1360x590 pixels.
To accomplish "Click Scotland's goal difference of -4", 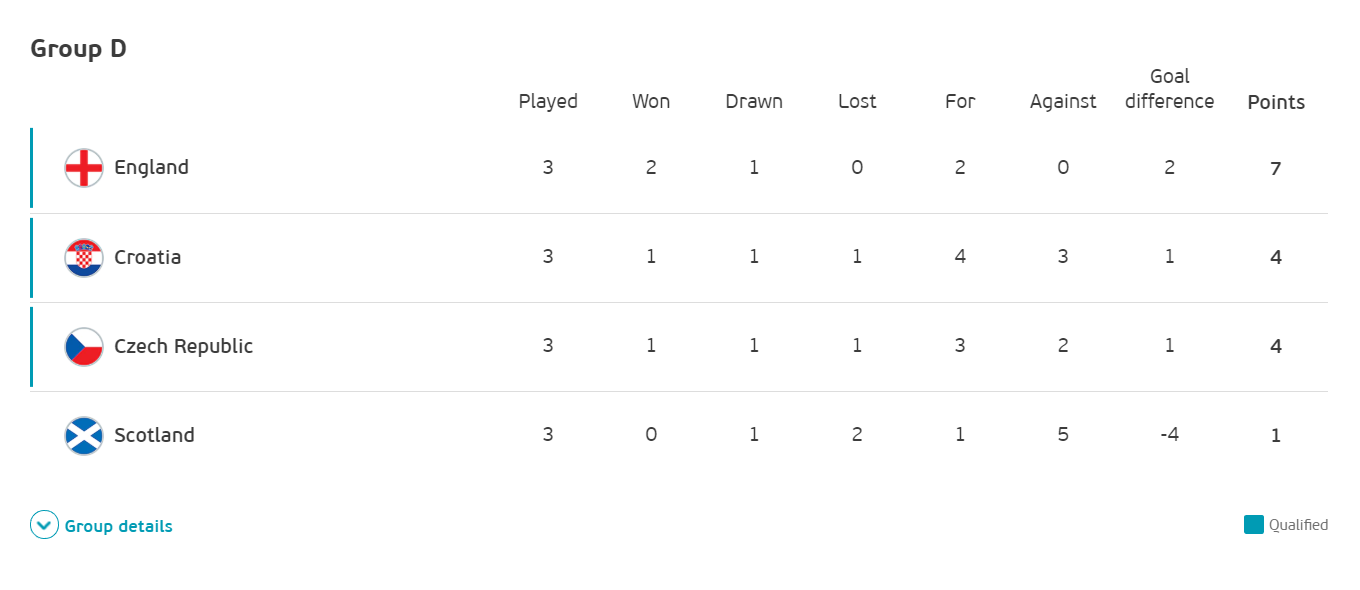I will (1169, 435).
